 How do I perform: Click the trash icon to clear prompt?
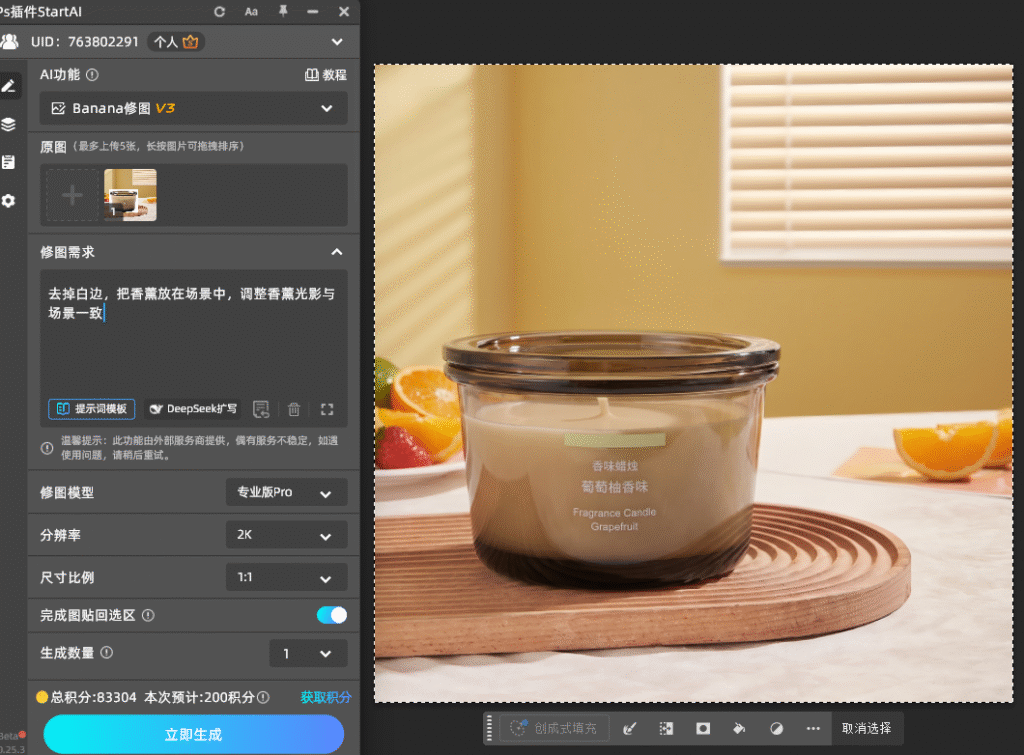[294, 410]
